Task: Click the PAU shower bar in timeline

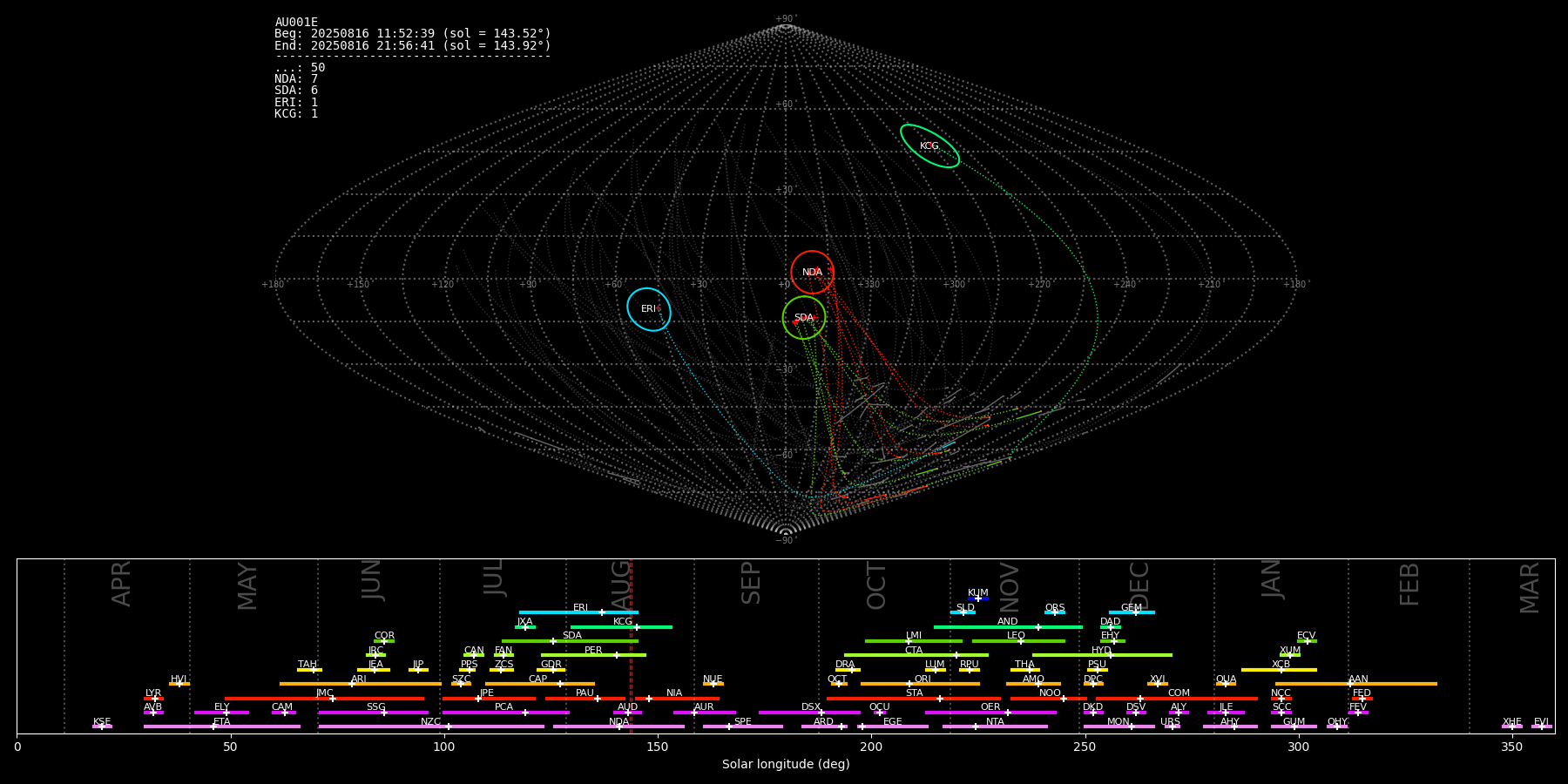Action: coord(585,698)
